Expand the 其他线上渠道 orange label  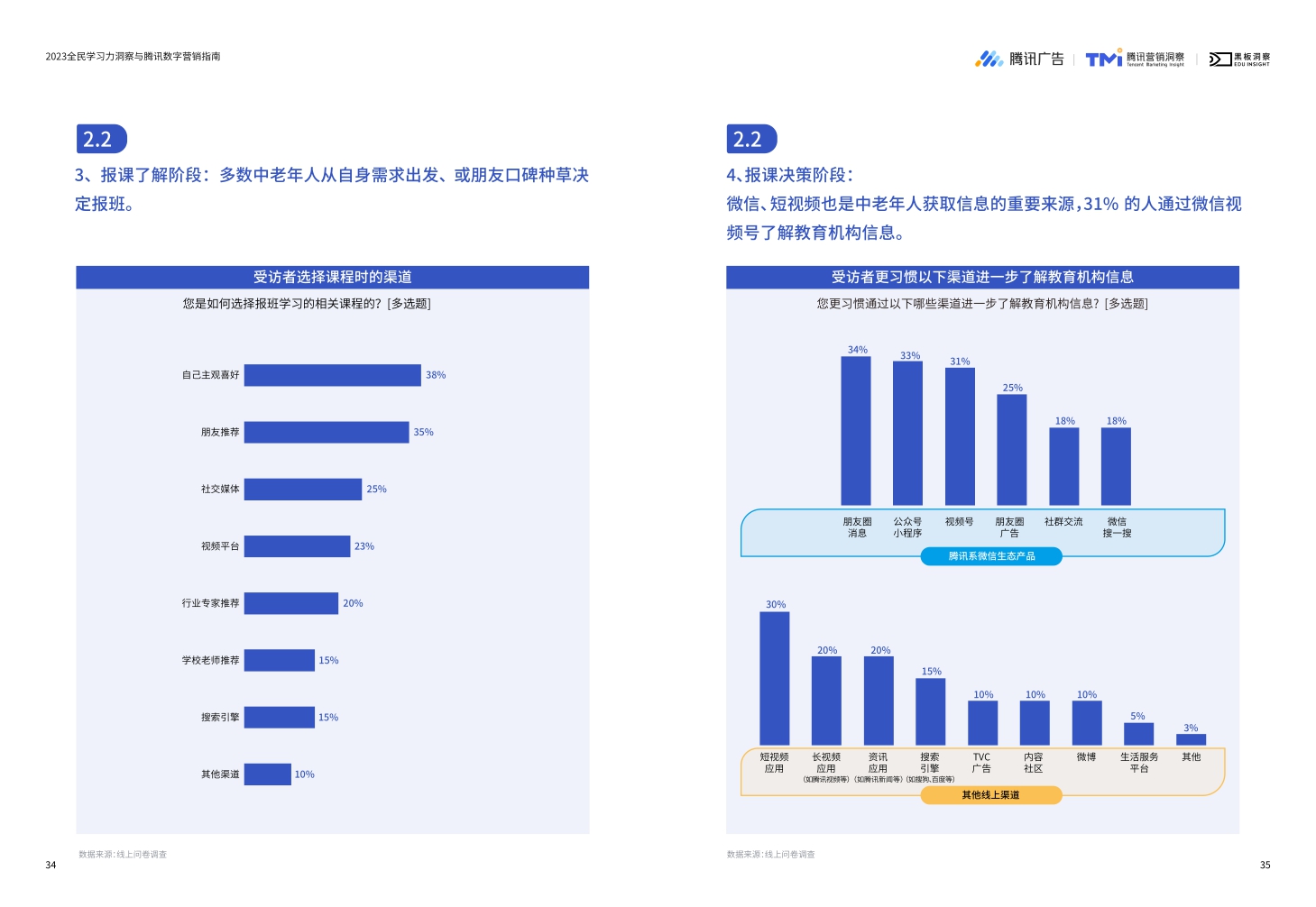point(990,795)
